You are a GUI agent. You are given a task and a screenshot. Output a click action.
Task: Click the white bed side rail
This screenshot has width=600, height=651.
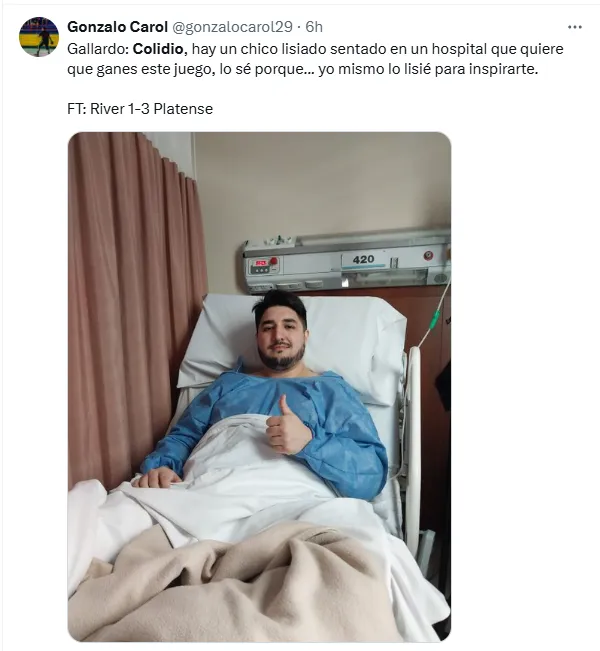coord(413,448)
